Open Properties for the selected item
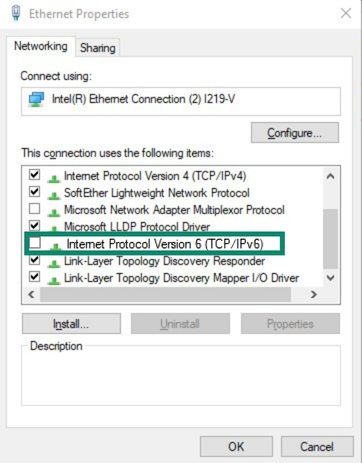This screenshot has width=362, height=463. 290,324
